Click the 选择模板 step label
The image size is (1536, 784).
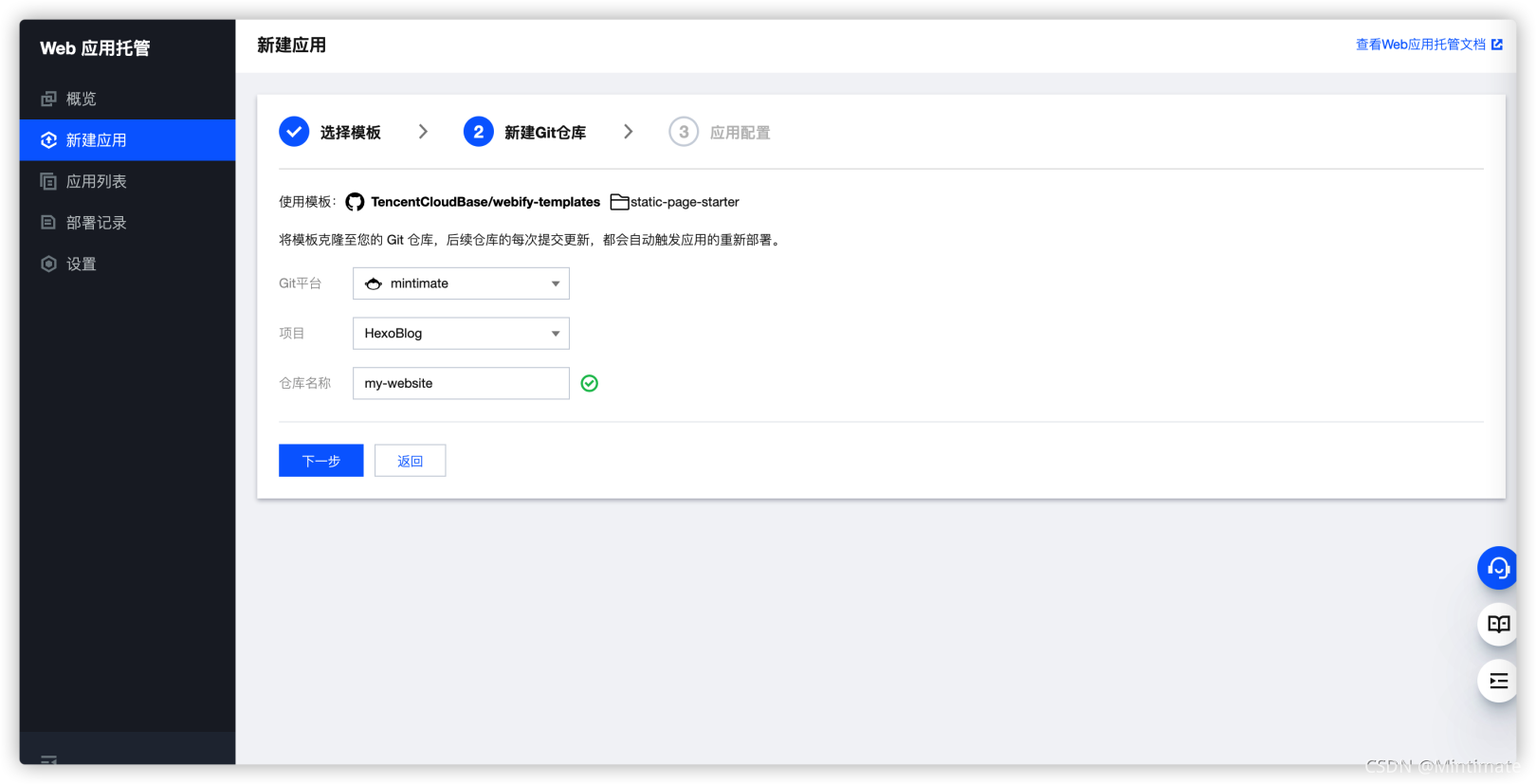pos(351,133)
